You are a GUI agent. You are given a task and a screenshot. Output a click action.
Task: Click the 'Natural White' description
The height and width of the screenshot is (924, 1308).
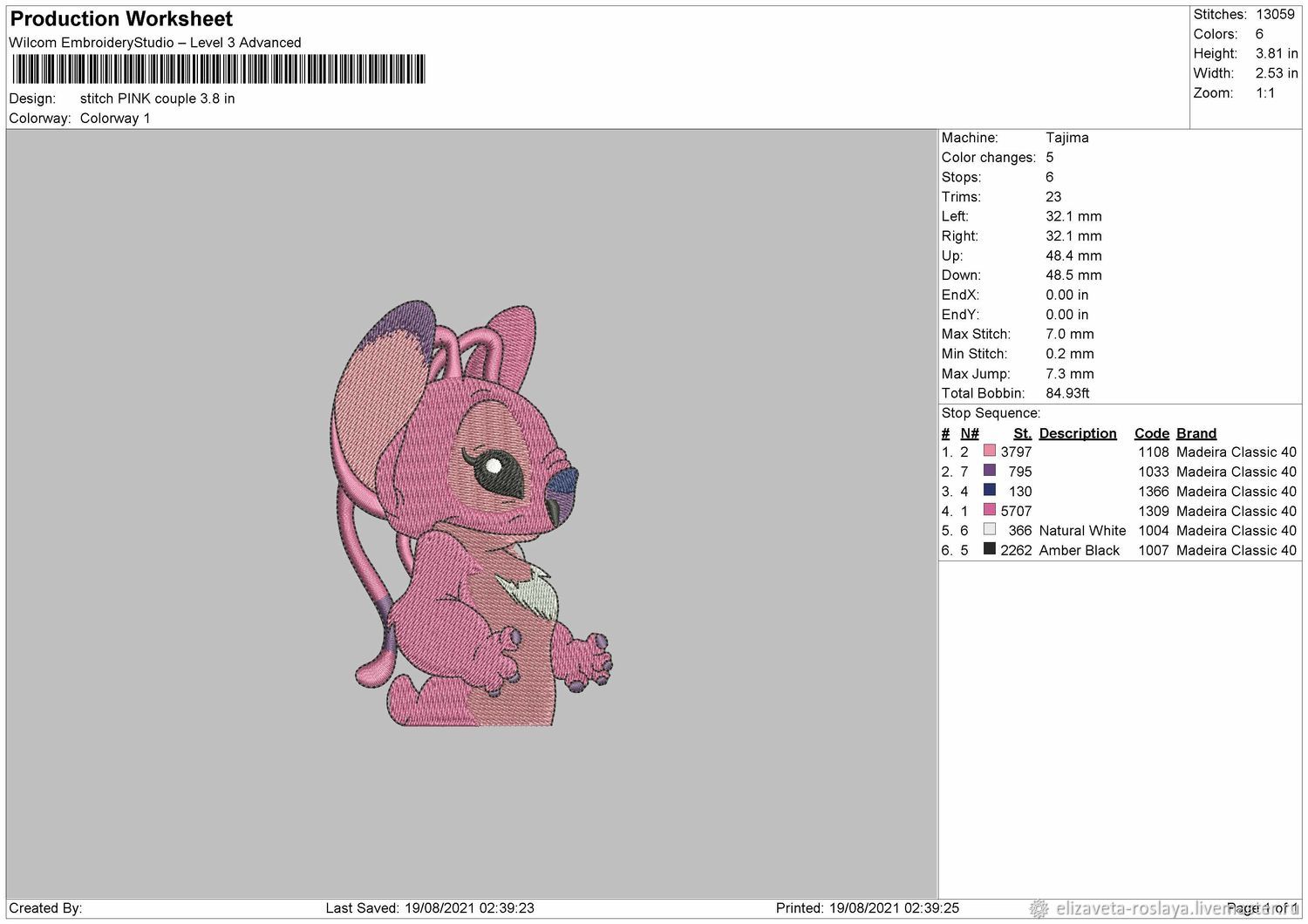tap(1082, 531)
